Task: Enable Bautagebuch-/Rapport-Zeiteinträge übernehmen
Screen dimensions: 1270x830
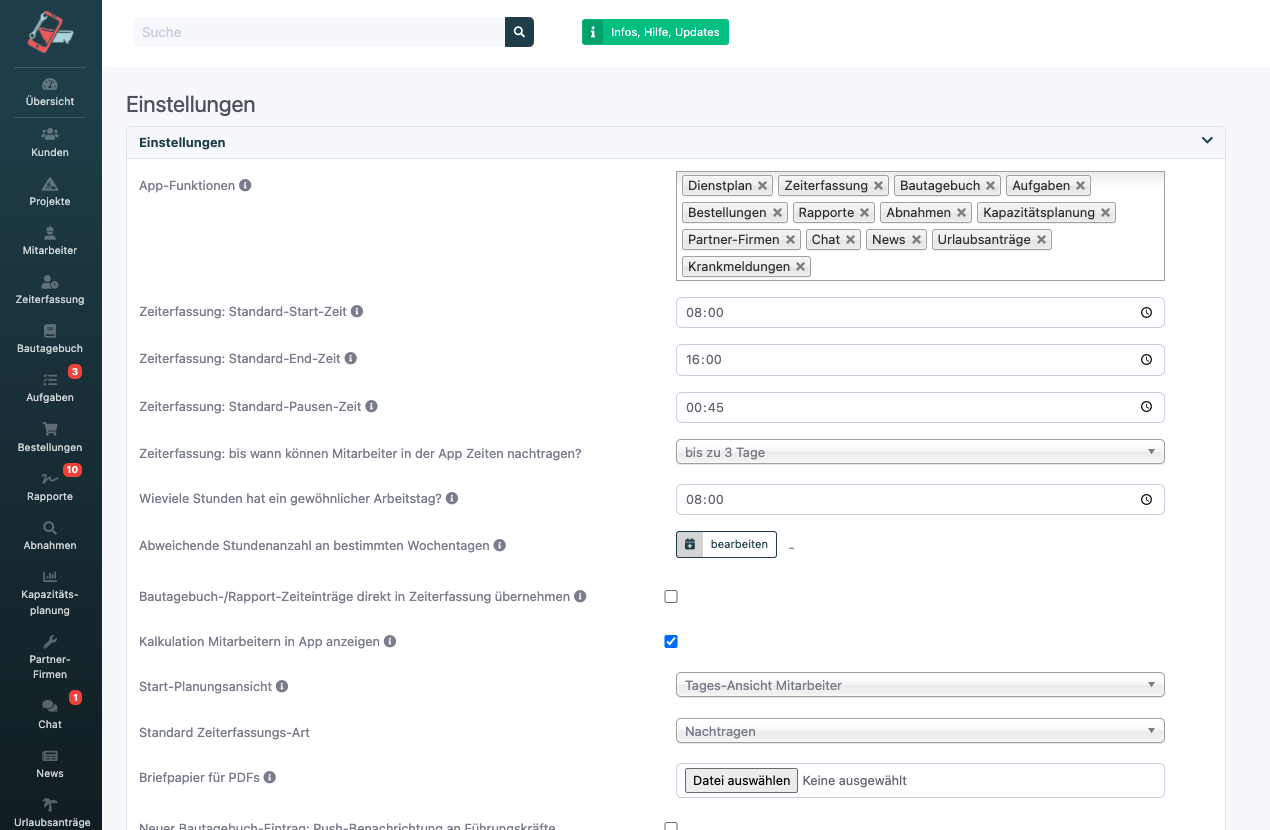Action: [x=671, y=596]
